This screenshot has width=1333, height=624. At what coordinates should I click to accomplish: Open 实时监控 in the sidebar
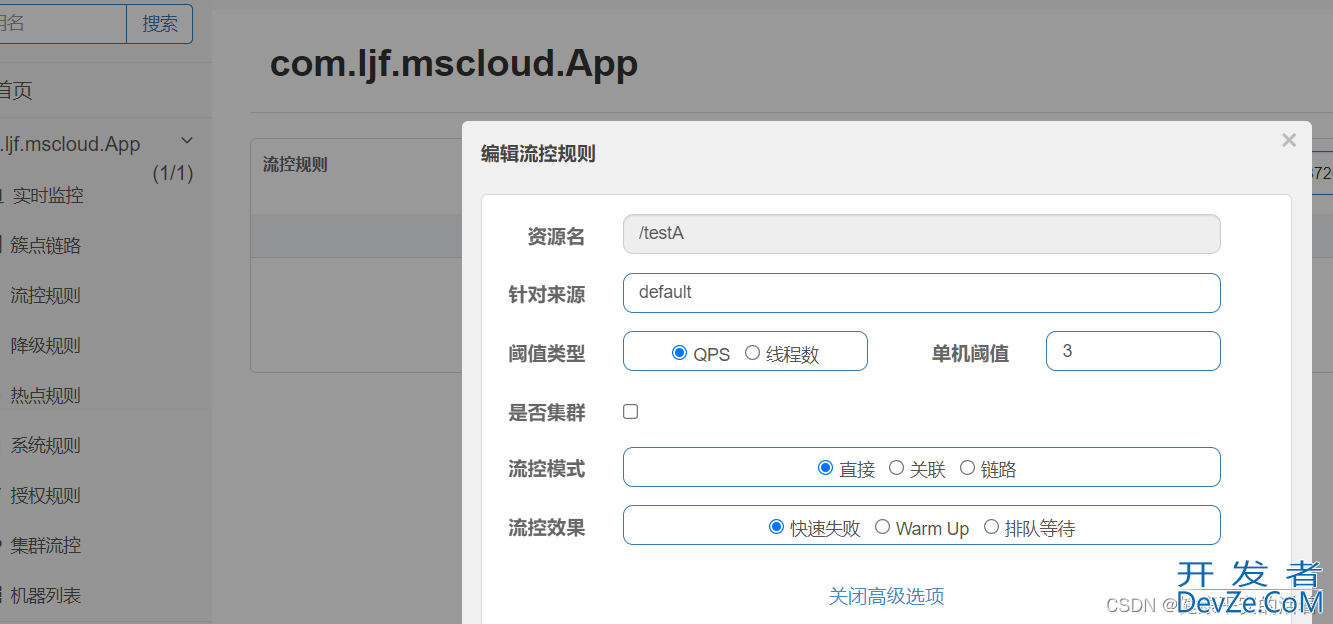point(48,196)
